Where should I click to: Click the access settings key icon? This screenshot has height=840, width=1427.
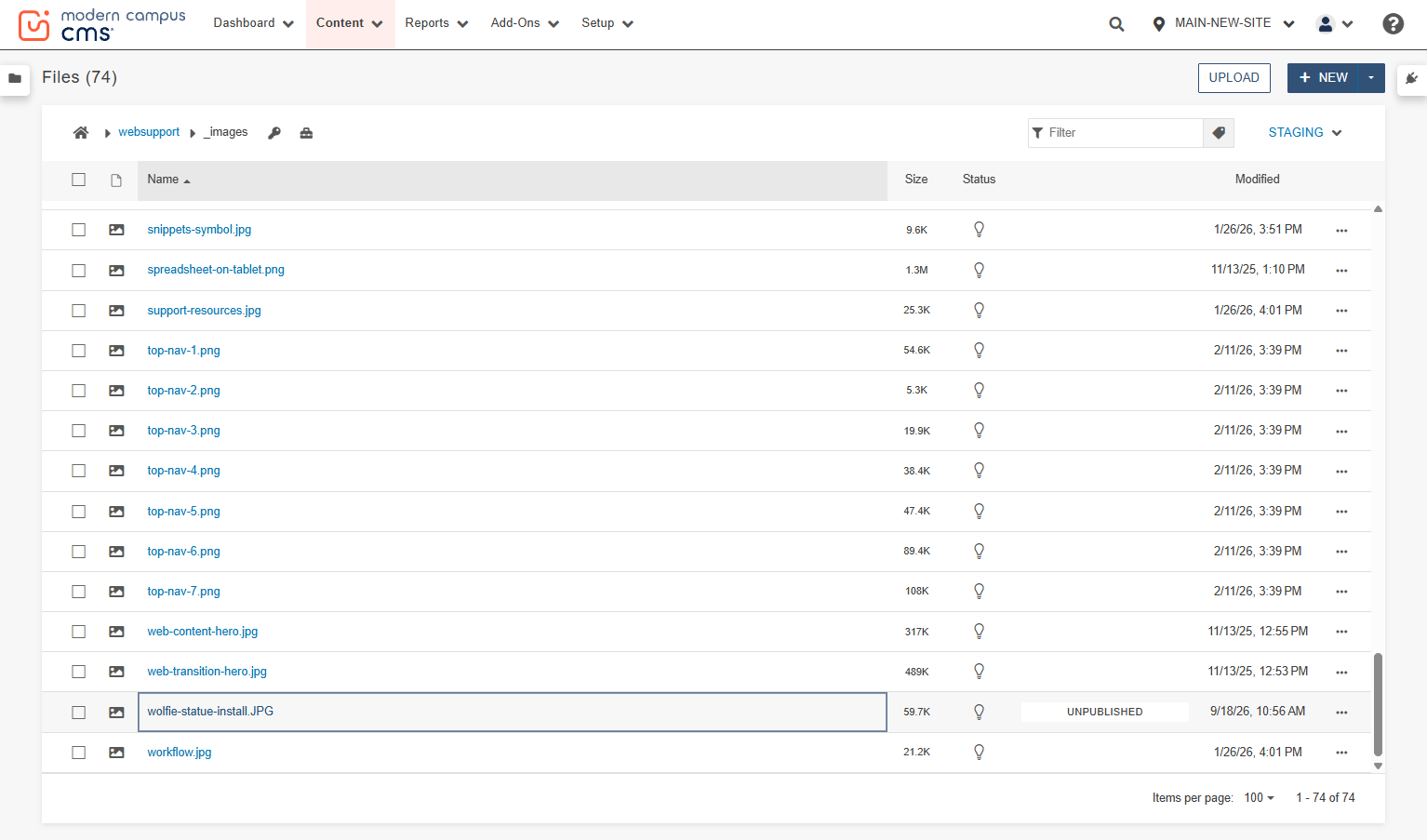274,133
